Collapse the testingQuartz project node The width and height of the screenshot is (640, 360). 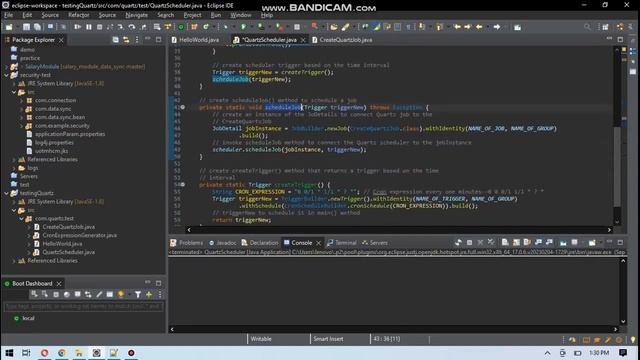pyautogui.click(x=7, y=193)
